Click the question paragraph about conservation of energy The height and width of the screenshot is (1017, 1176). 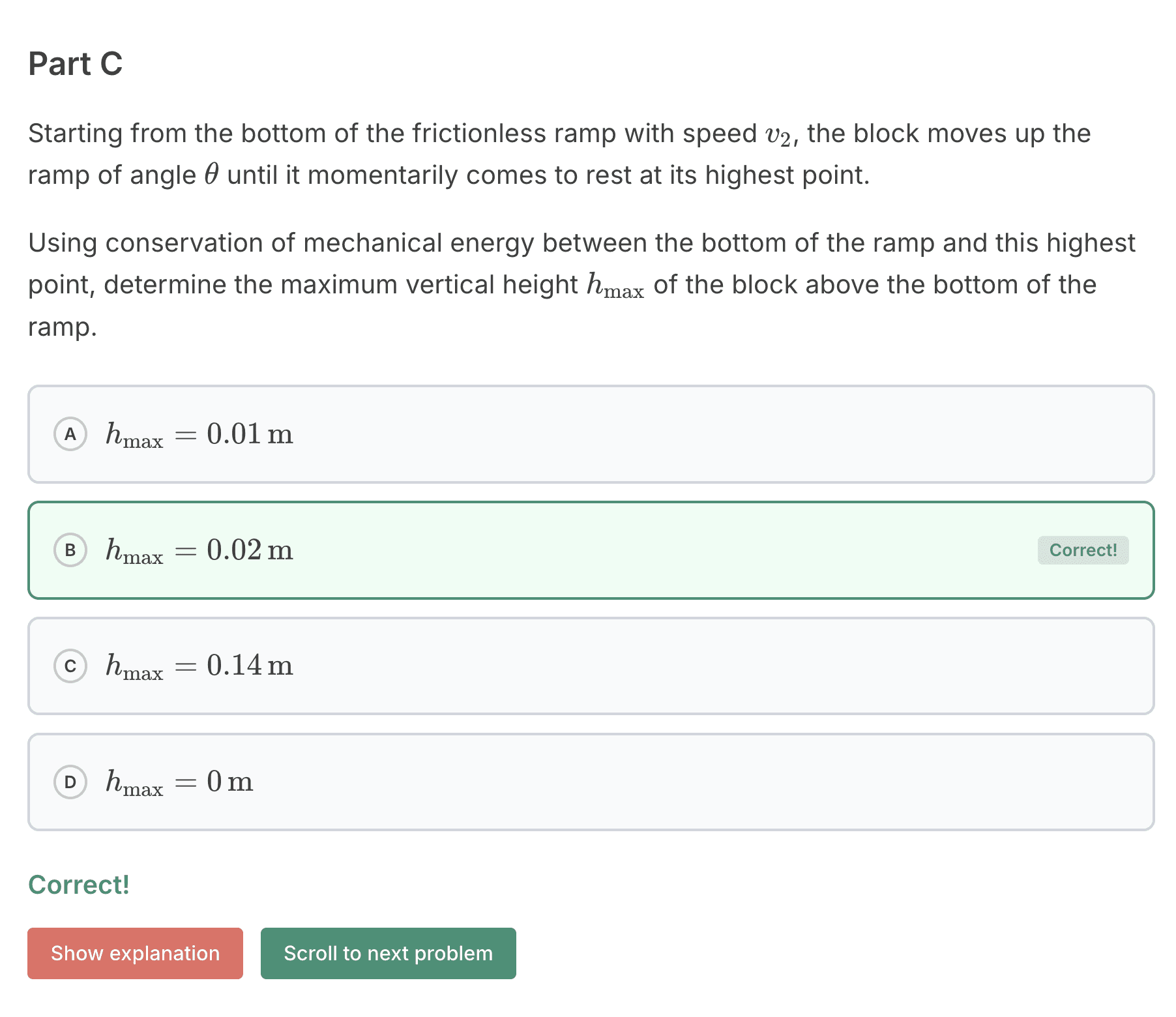(580, 284)
